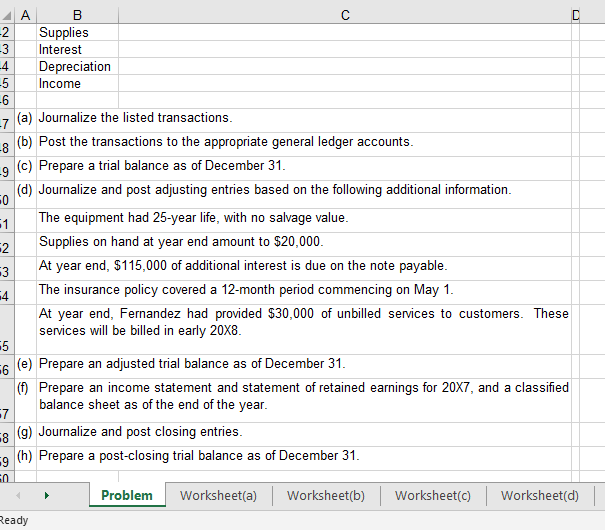Click the (b) label cell
Viewport: 605px width, 530px height.
tap(25, 145)
